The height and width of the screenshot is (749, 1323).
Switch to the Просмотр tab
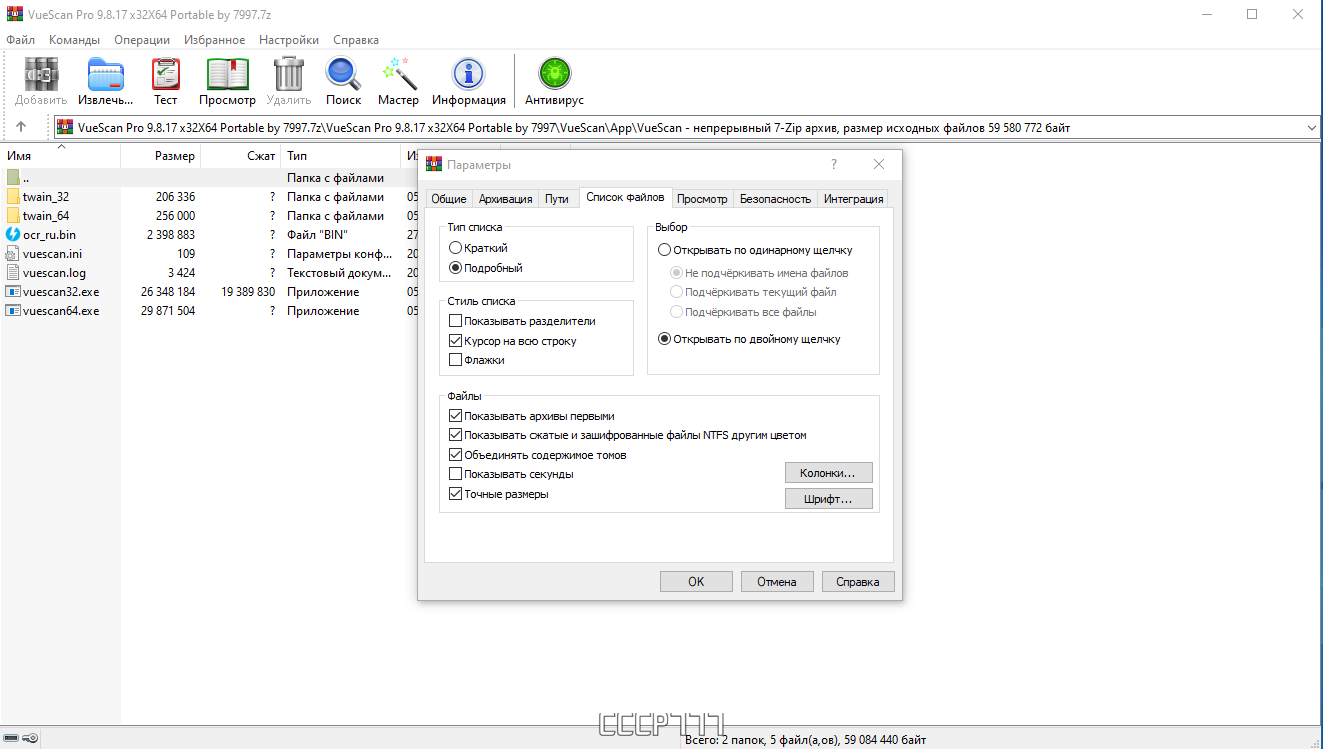pyautogui.click(x=702, y=199)
